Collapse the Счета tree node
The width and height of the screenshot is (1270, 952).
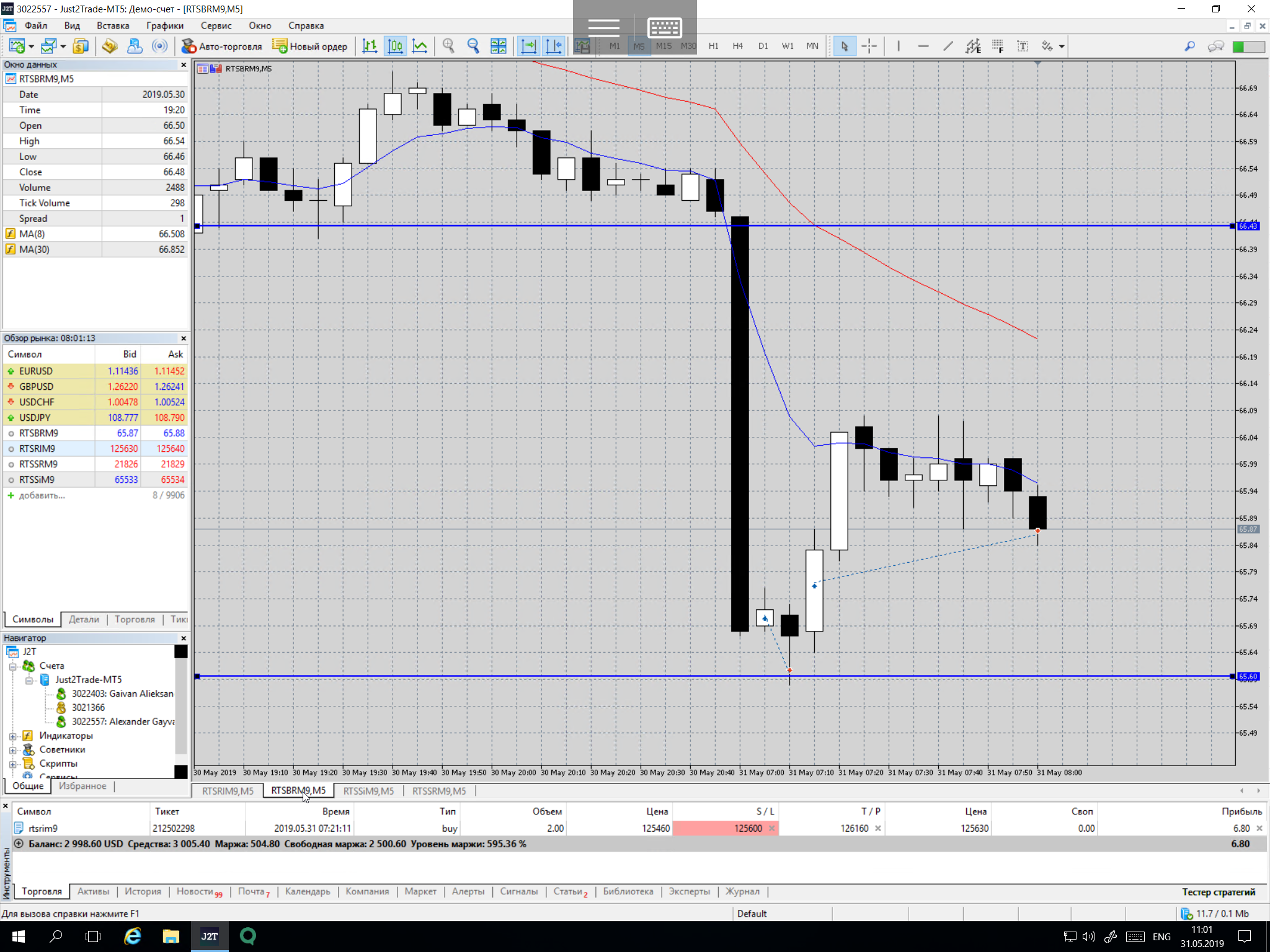pos(12,666)
